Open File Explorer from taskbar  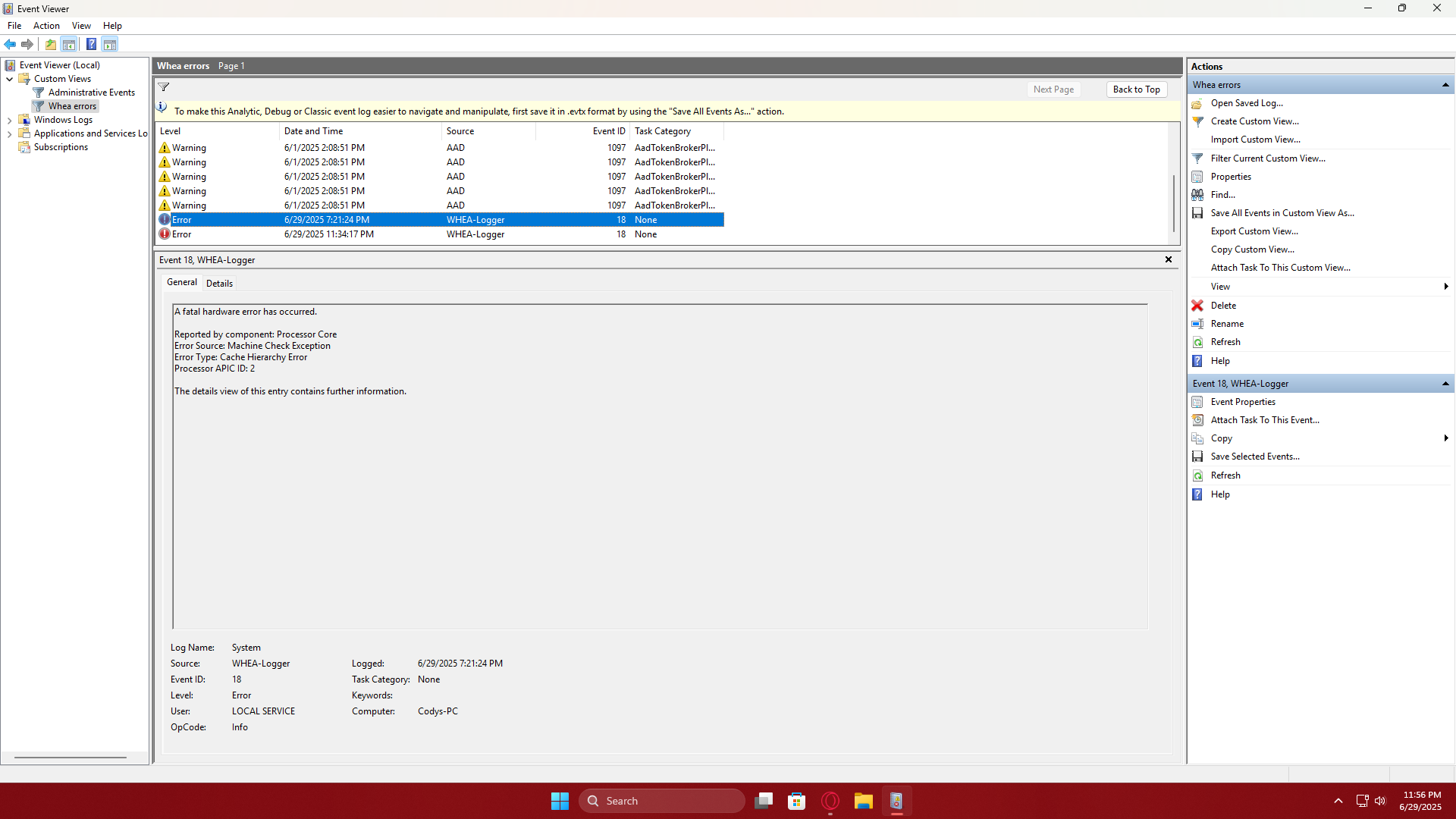[863, 801]
